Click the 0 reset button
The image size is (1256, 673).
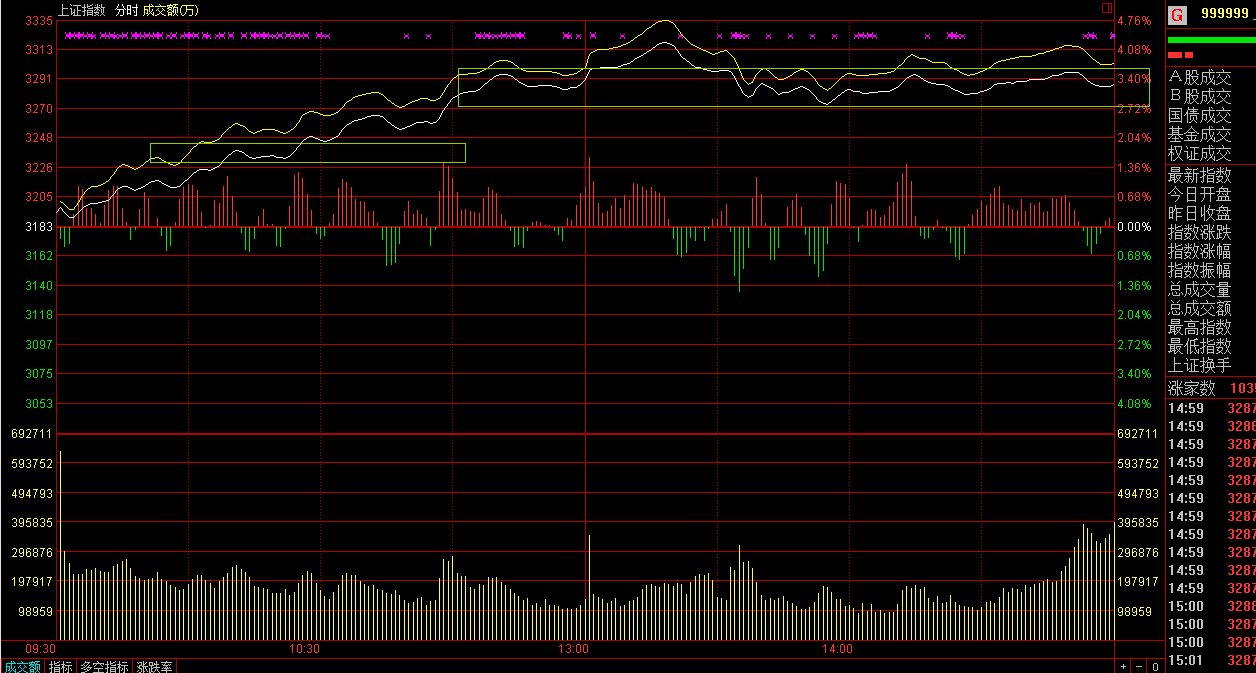(1155, 666)
